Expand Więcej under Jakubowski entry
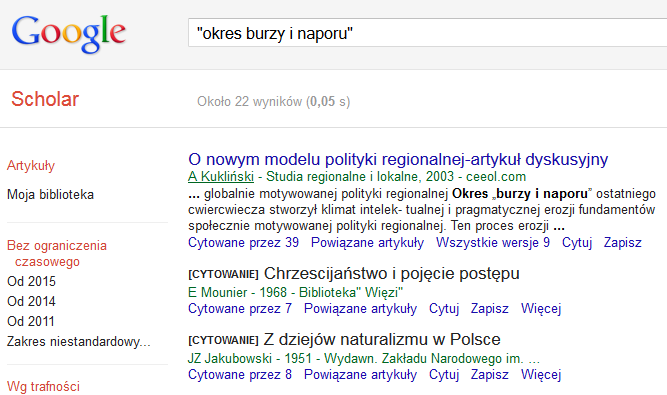The height and width of the screenshot is (395, 667). 541,374
